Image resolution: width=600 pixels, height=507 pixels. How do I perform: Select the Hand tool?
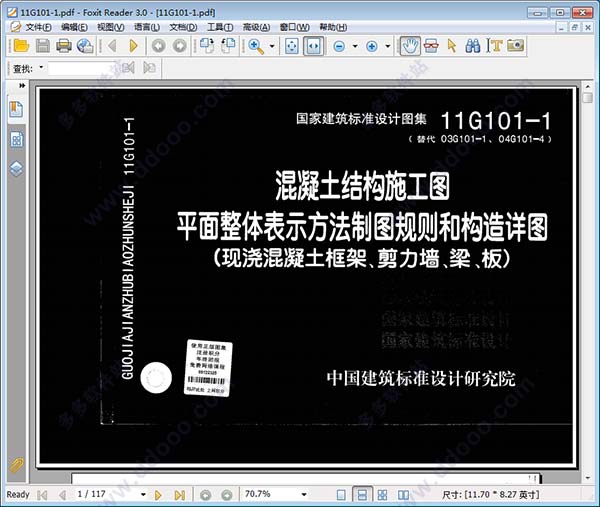(x=409, y=46)
